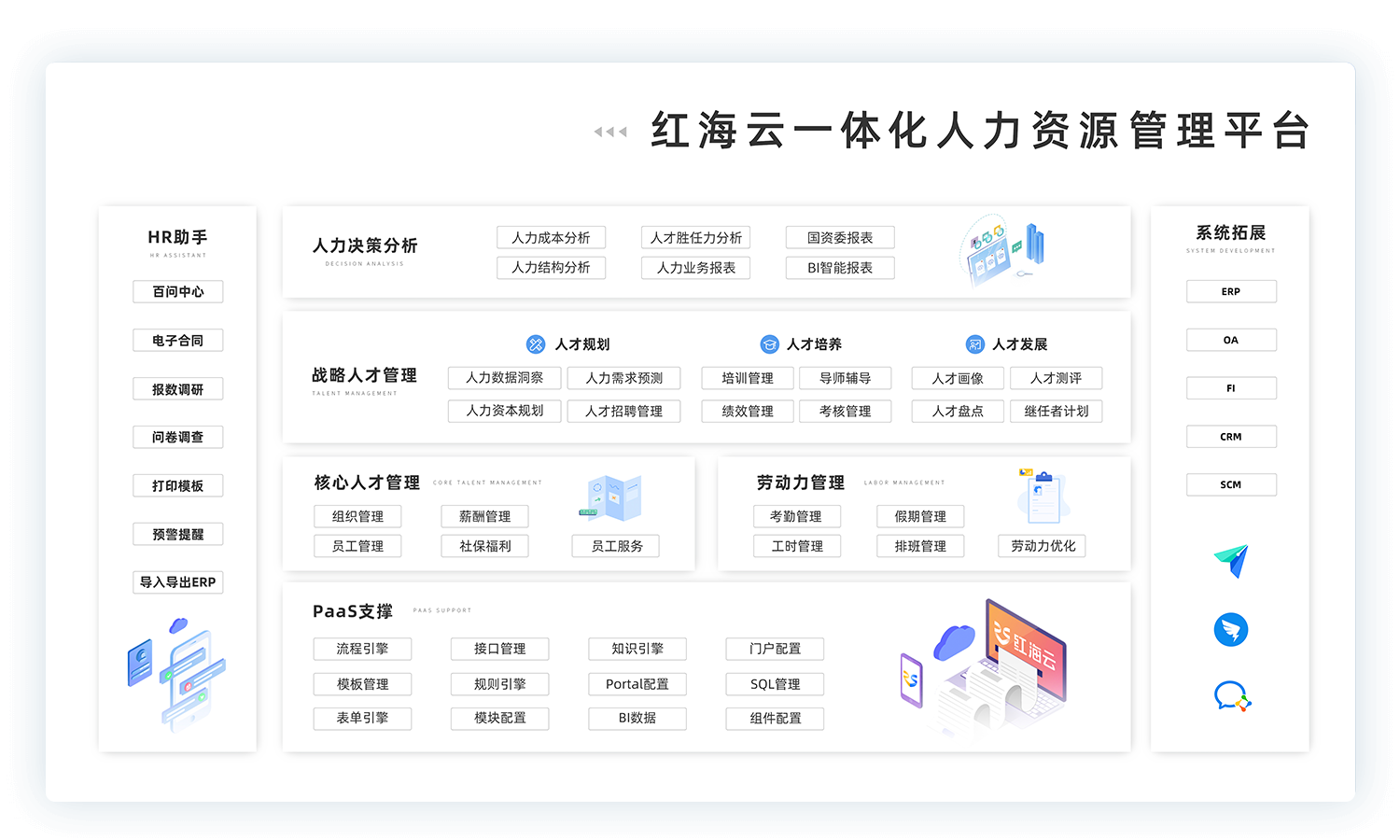Viewport: 1400px width, 840px height.
Task: Click the PaaS laptop 红海云 illustration
Action: [x=983, y=666]
